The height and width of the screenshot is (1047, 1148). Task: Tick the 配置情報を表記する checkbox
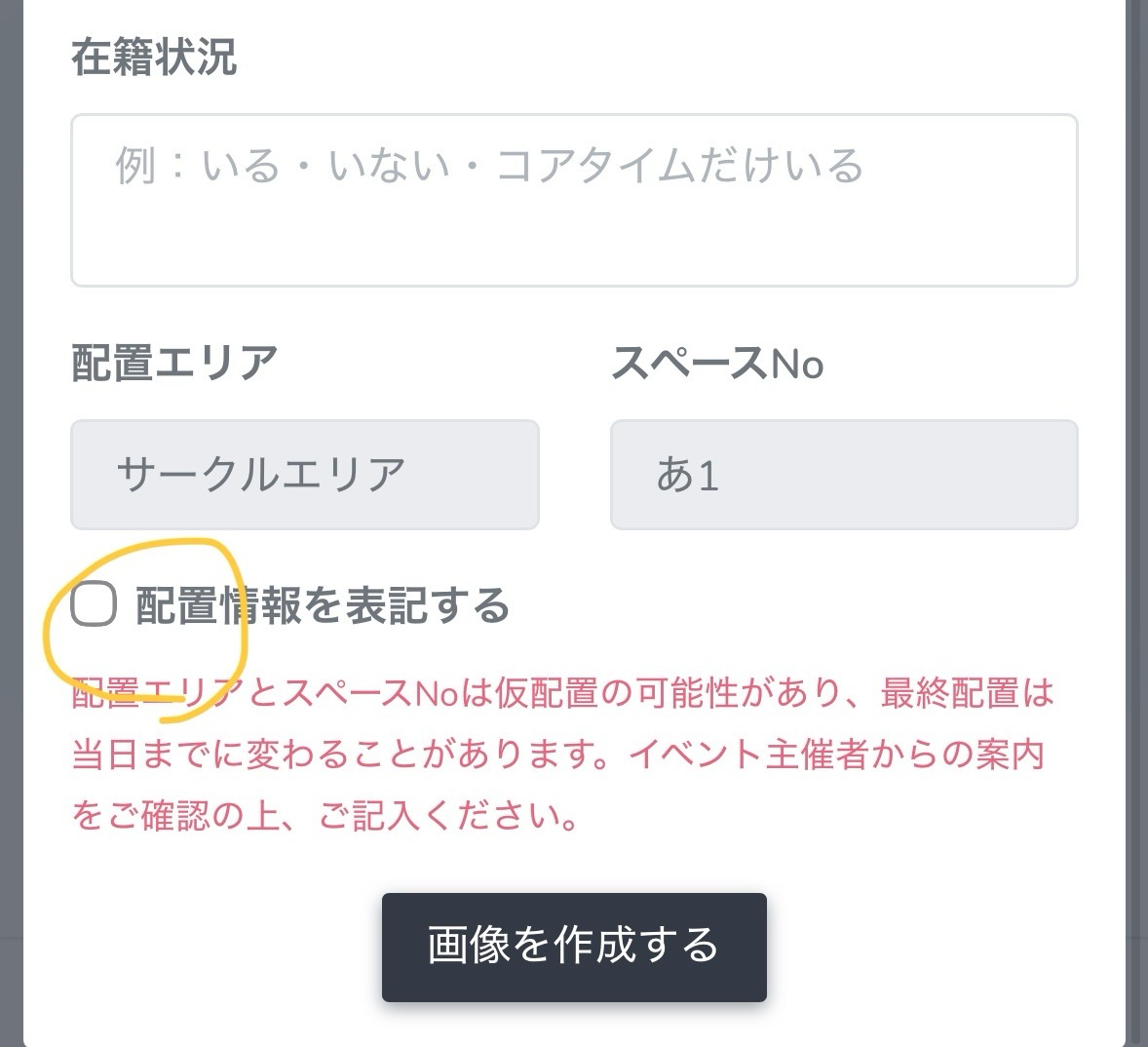pyautogui.click(x=94, y=605)
